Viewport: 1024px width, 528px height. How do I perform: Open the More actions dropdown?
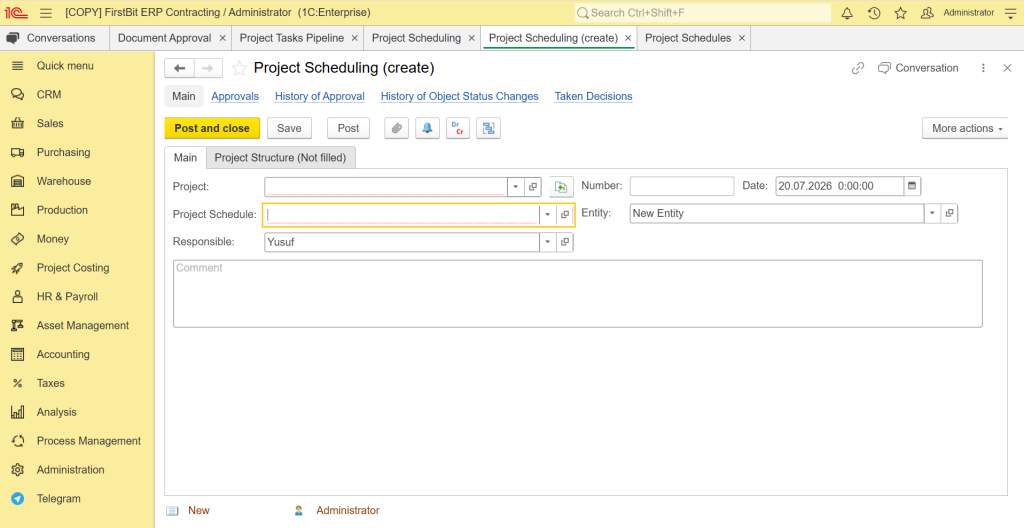click(x=965, y=128)
